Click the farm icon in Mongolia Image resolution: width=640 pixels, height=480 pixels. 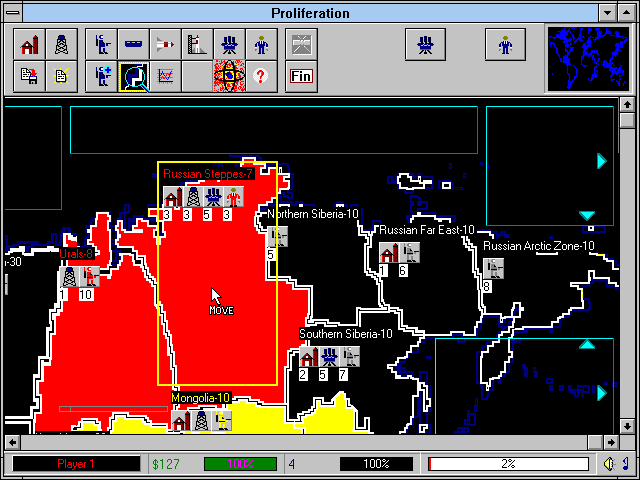pos(181,421)
